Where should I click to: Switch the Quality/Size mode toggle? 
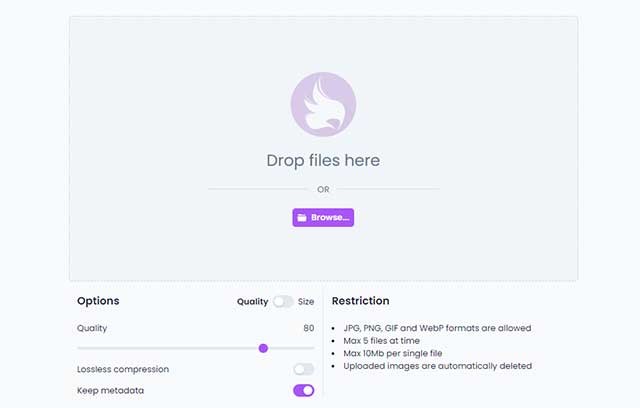(x=283, y=301)
